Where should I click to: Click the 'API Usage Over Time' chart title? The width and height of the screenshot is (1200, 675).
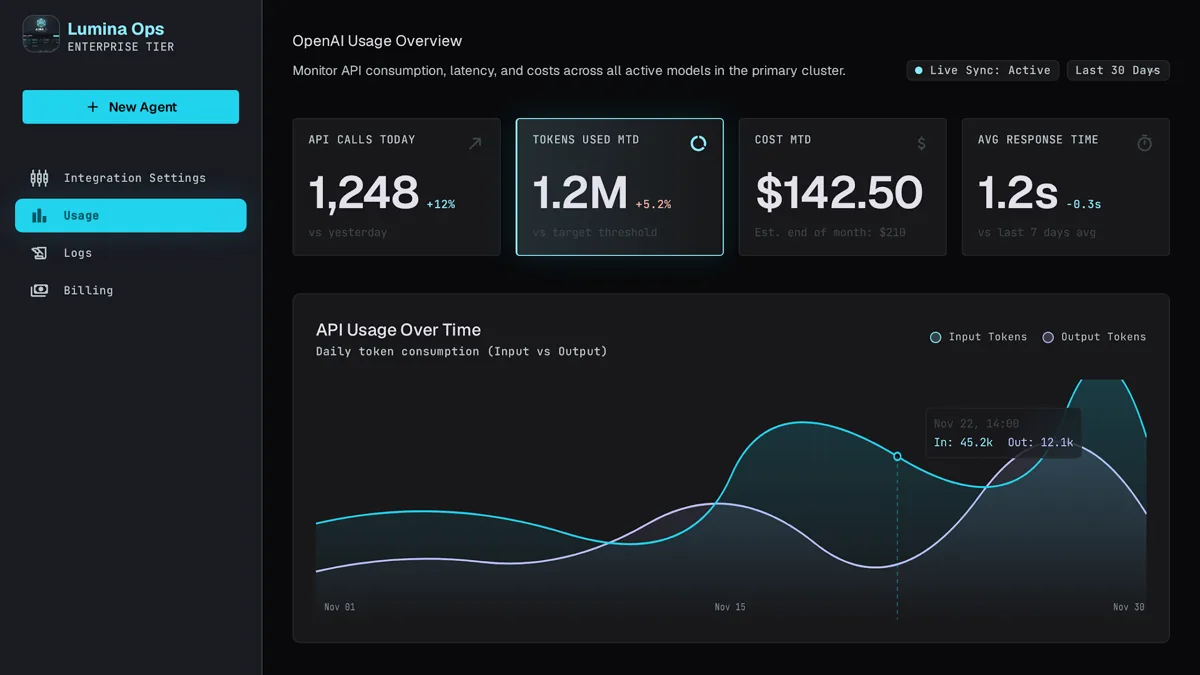pyautogui.click(x=398, y=330)
